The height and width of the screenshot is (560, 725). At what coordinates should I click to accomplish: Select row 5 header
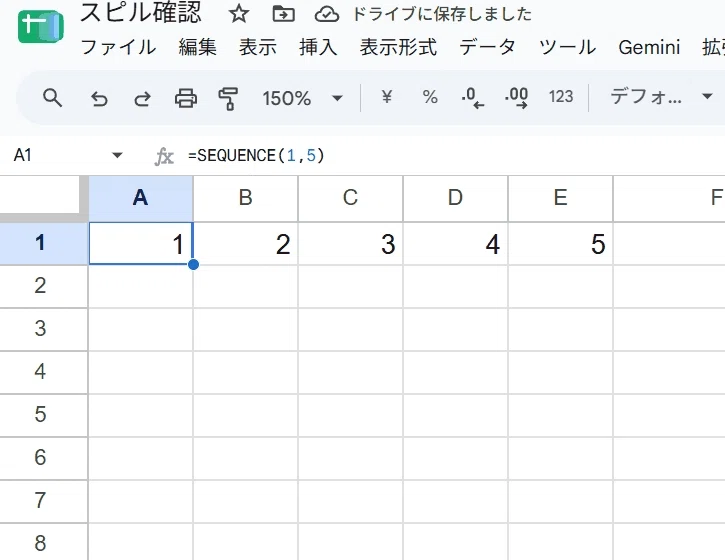[43, 415]
